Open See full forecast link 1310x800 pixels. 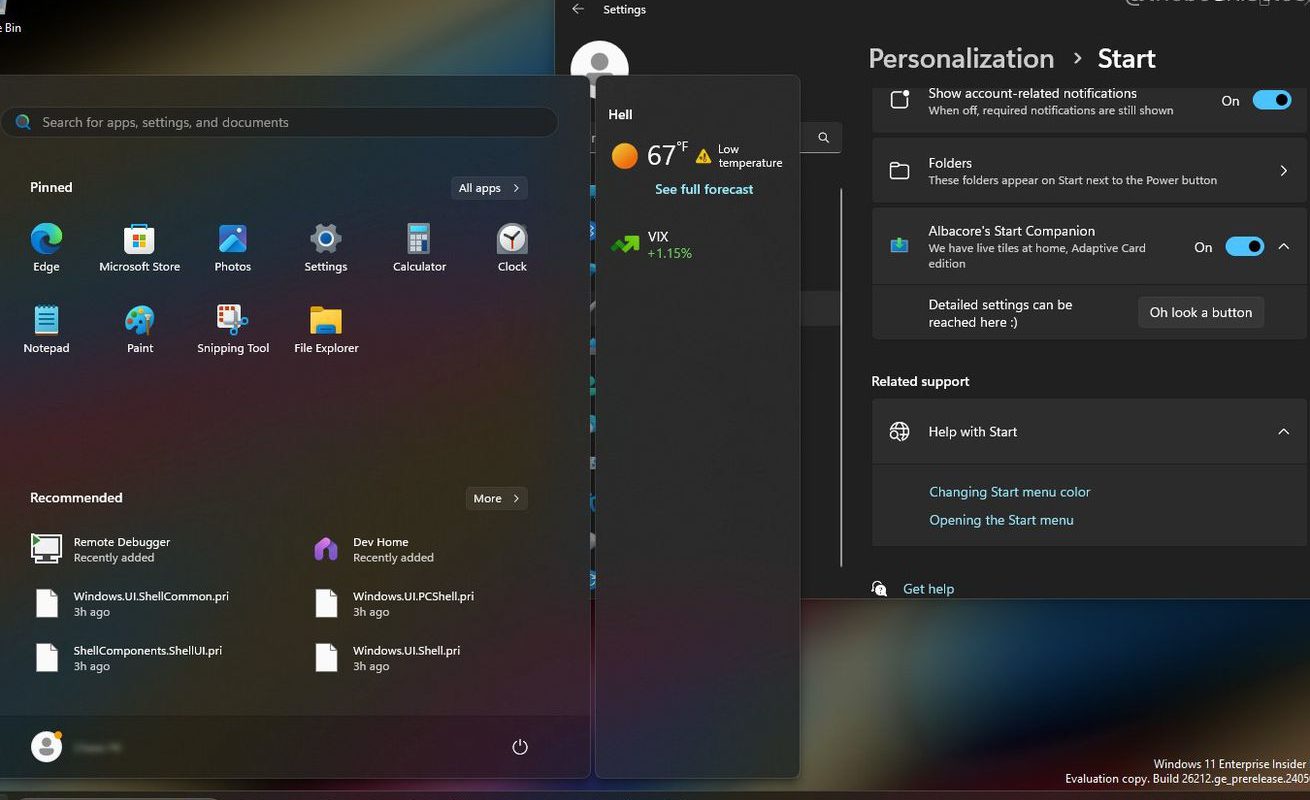pos(704,189)
